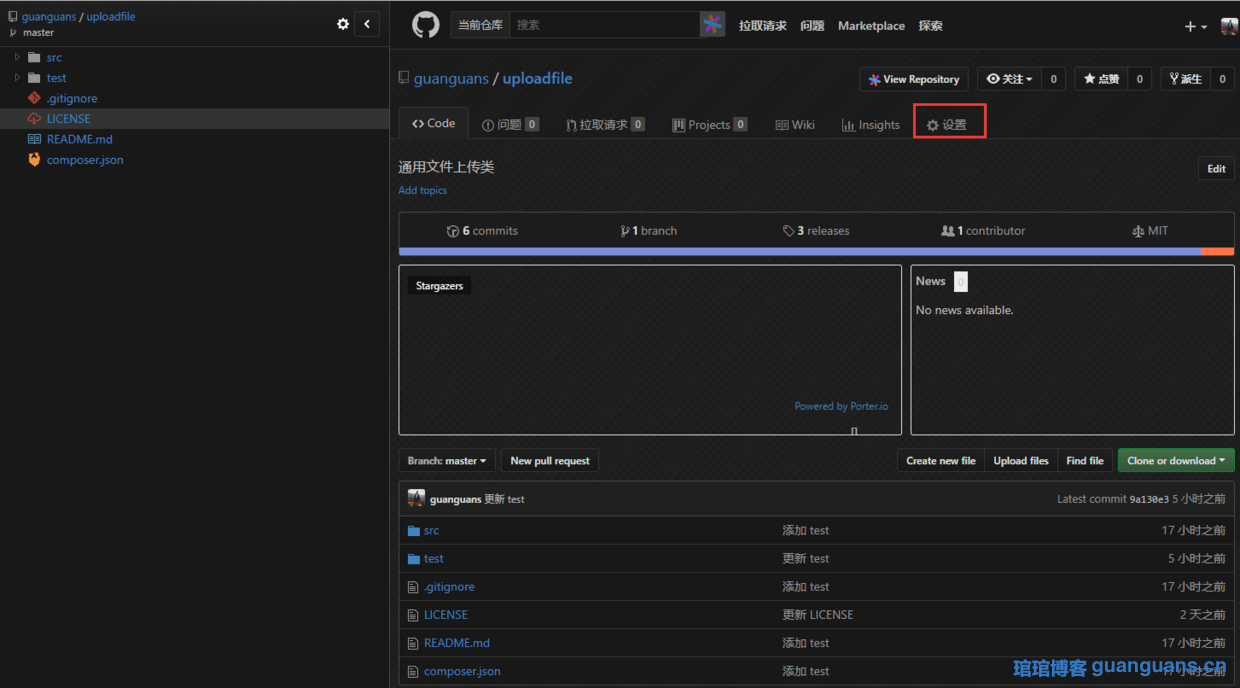Image resolution: width=1240 pixels, height=688 pixels.
Task: Open 问题 in the top navigation
Action: [812, 26]
